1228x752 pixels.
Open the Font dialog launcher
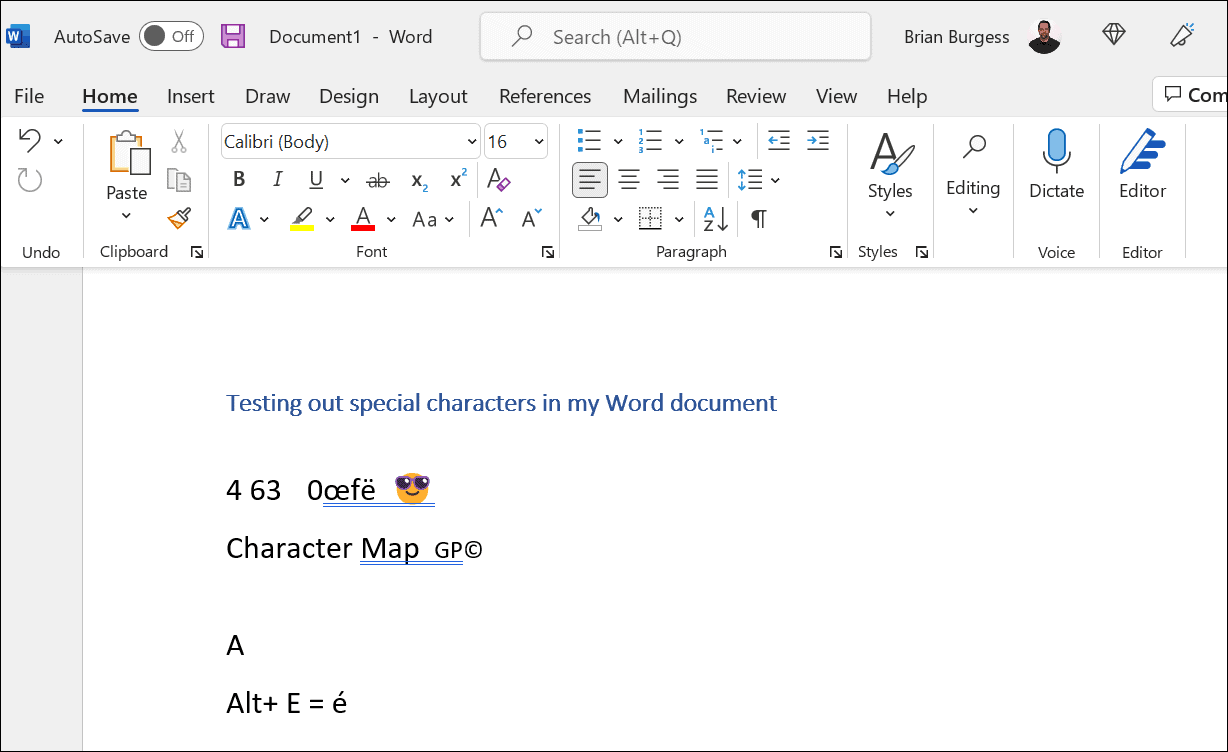pos(547,252)
